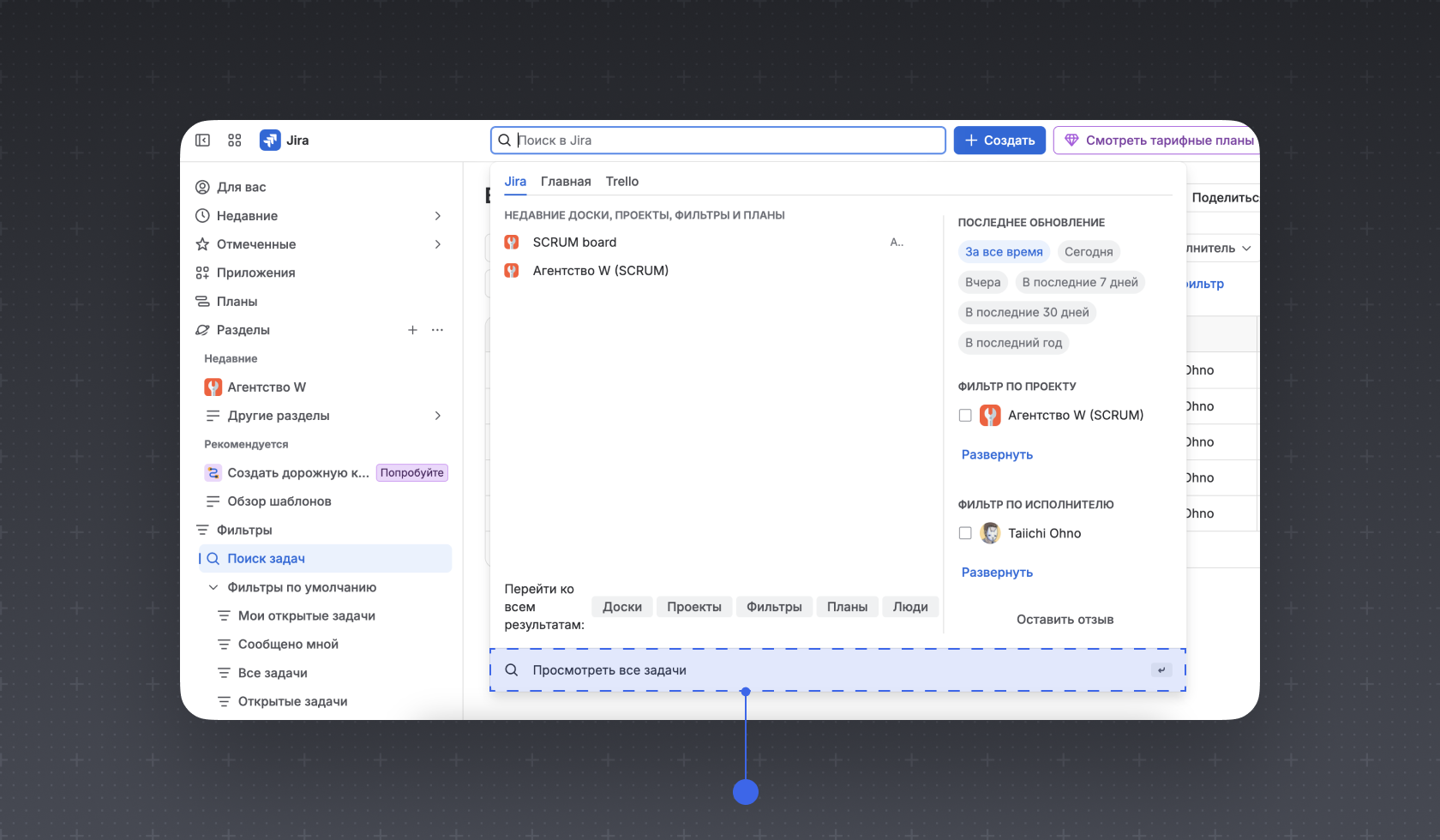
Task: Select the В последний год chip
Action: click(1014, 343)
